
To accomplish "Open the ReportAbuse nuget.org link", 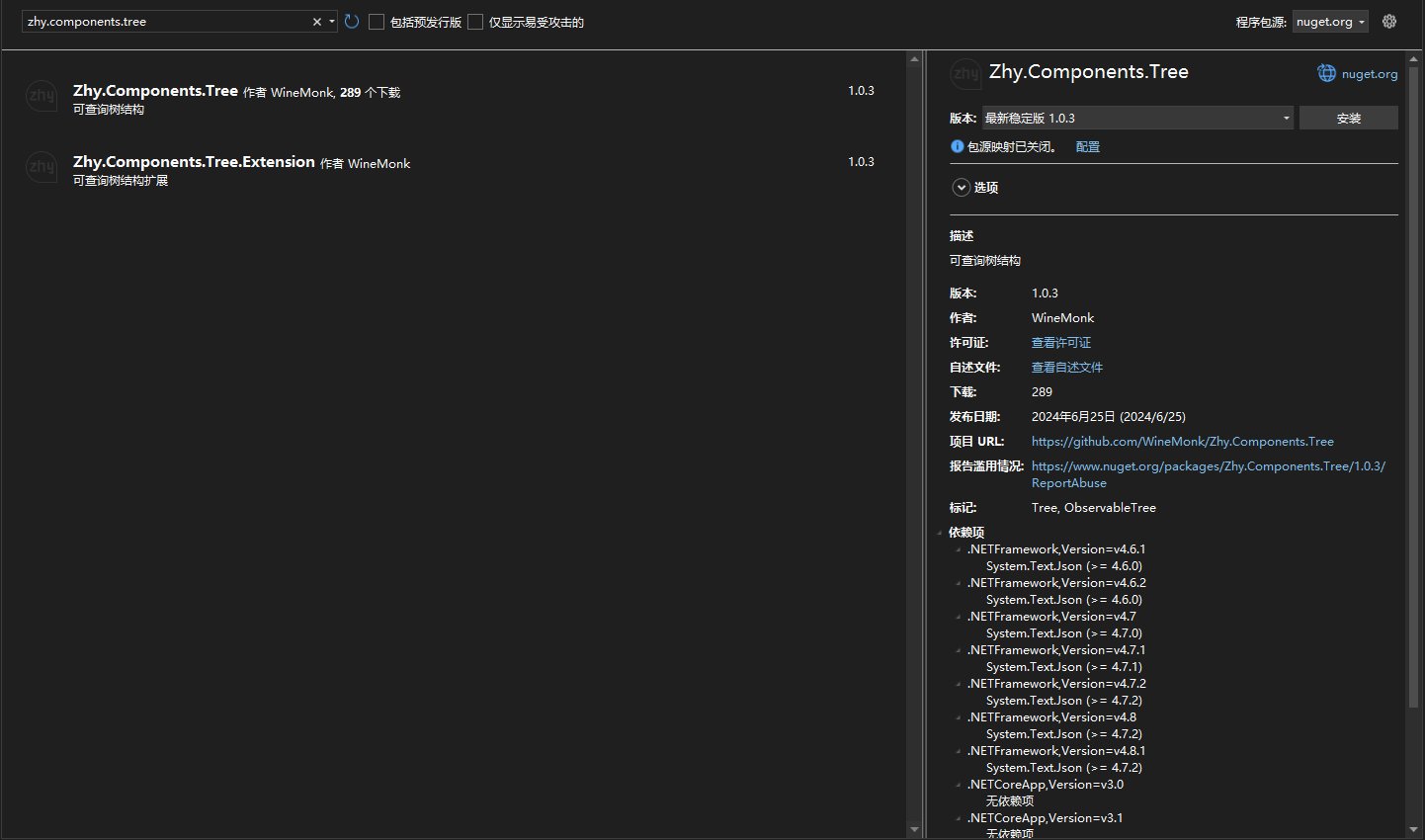I will point(1209,474).
